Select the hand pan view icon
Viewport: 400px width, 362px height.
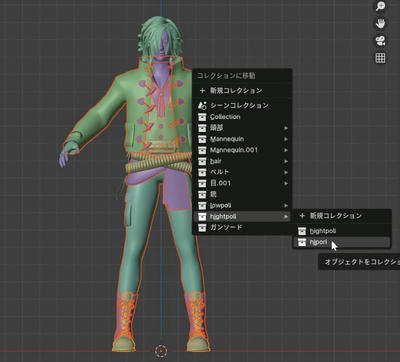[x=380, y=24]
